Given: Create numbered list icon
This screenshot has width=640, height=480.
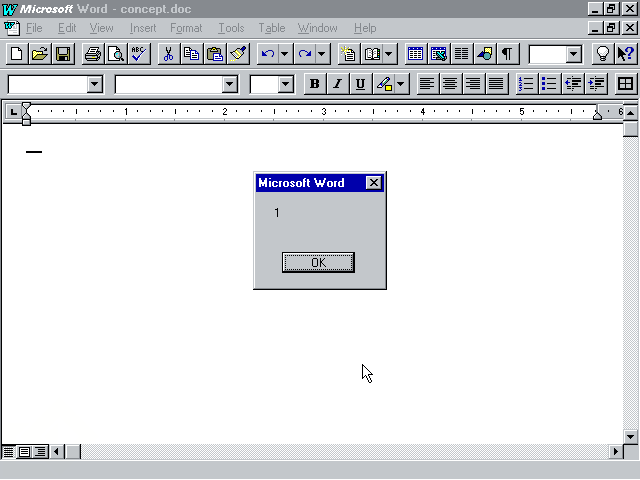Looking at the screenshot, I should pos(527,84).
